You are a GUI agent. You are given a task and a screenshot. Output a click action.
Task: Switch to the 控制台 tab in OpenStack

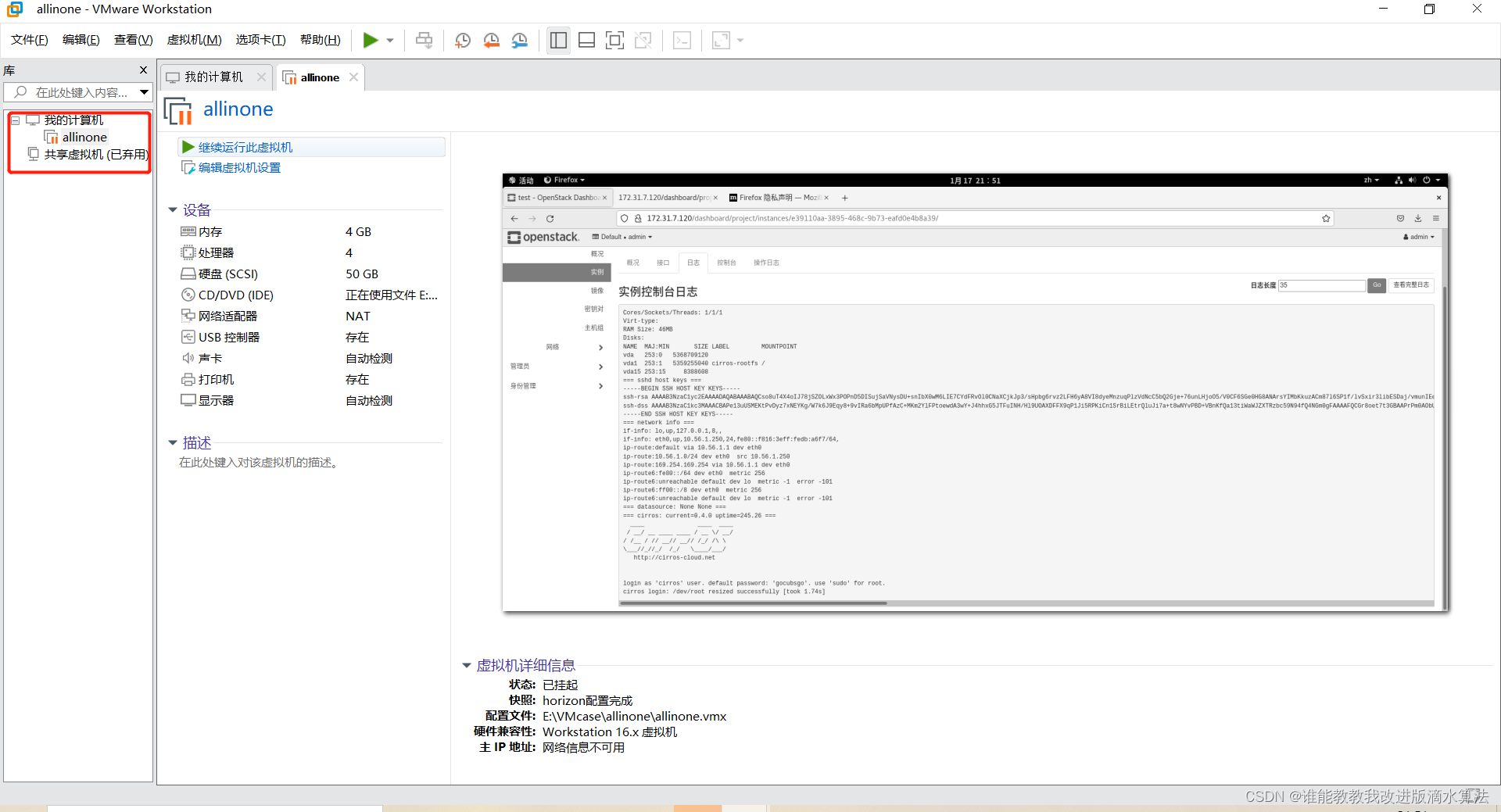click(x=725, y=263)
